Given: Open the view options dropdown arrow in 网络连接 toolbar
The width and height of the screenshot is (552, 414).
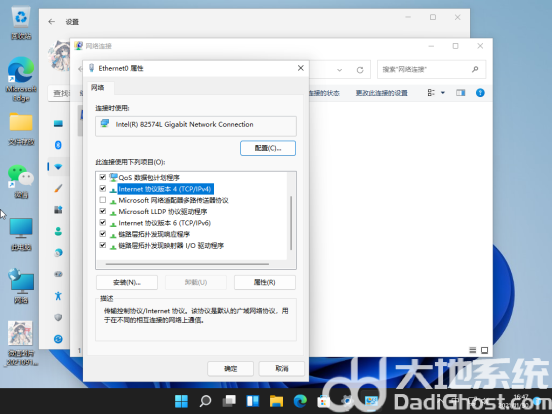Looking at the screenshot, I should (443, 93).
